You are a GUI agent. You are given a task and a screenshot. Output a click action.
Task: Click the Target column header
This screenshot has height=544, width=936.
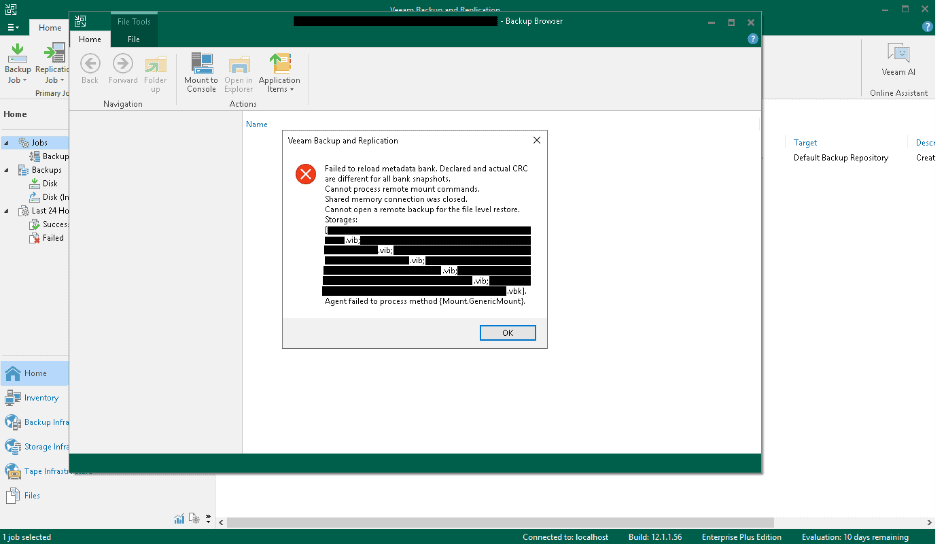805,143
